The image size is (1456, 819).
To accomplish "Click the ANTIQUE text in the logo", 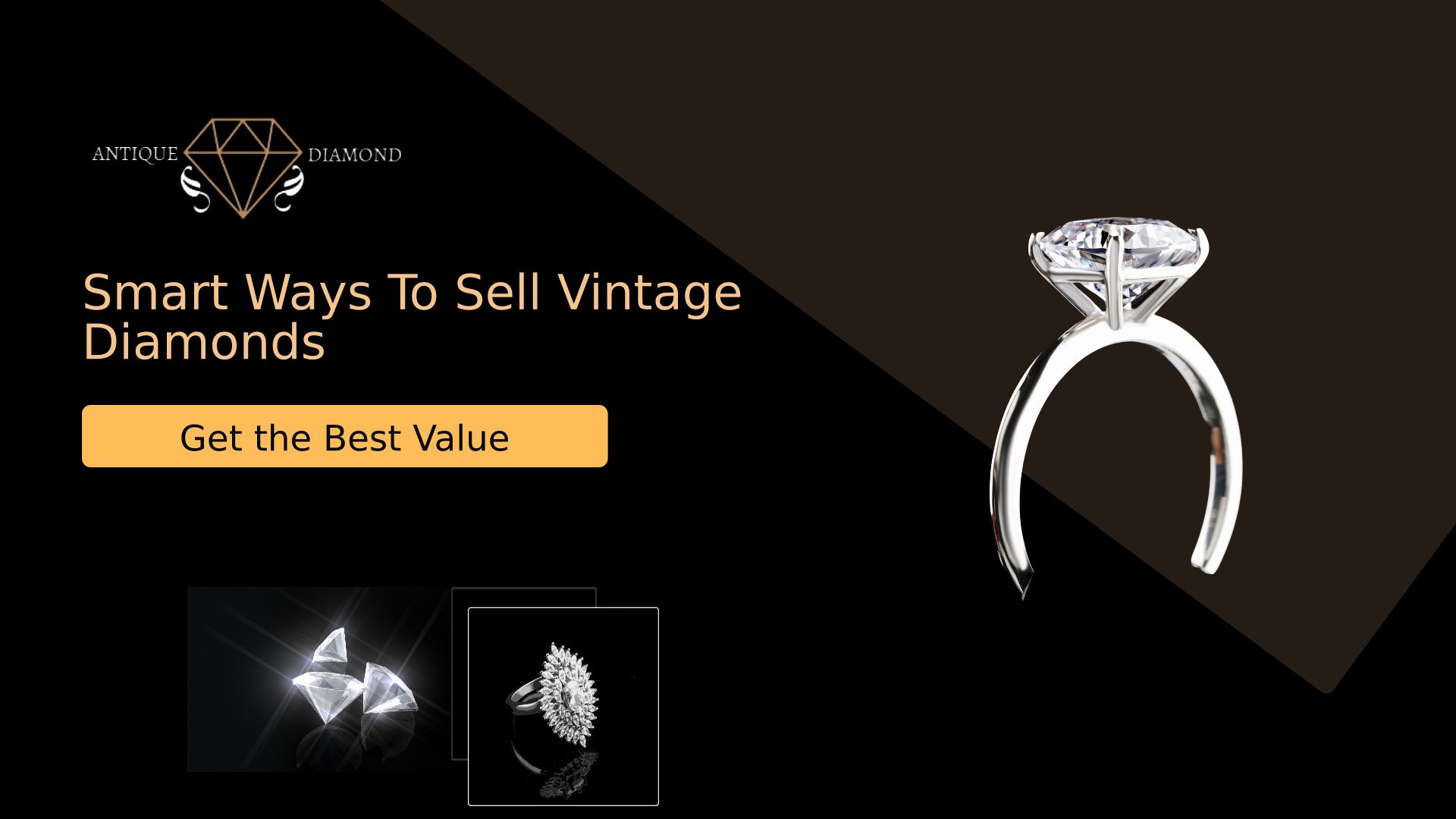I will (135, 155).
